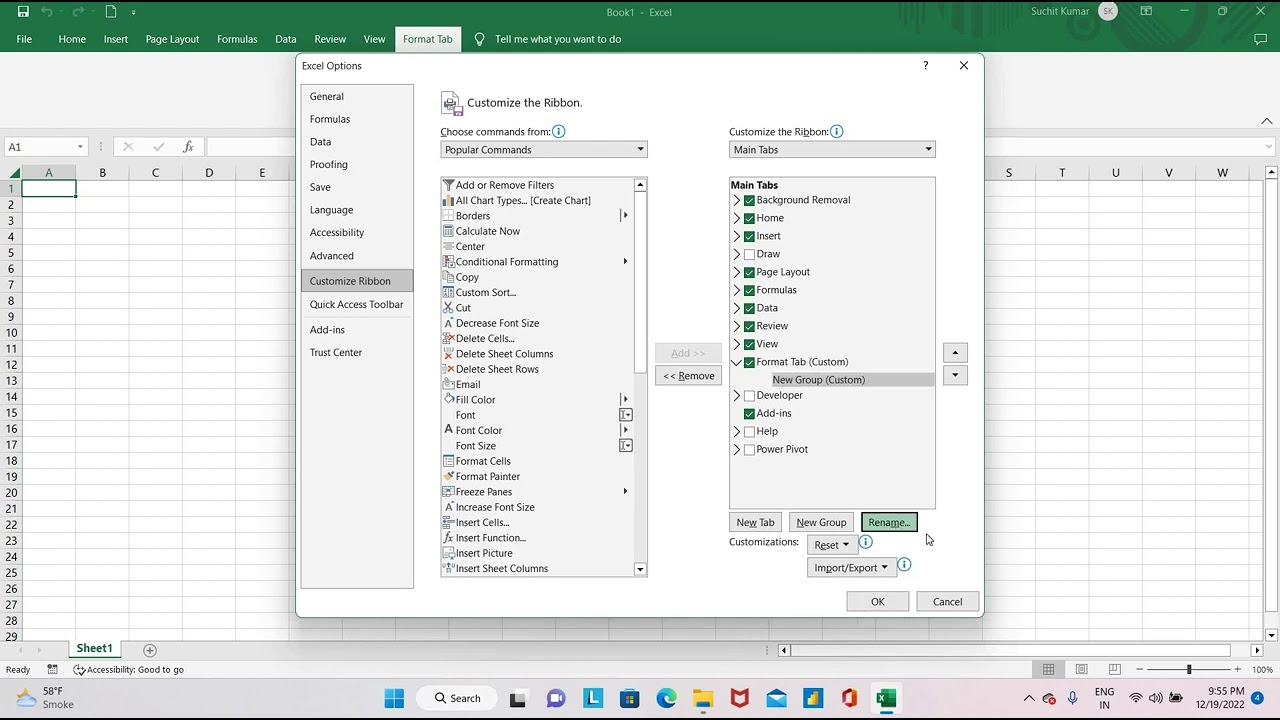Click the New Tab button
The height and width of the screenshot is (720, 1280).
point(755,522)
